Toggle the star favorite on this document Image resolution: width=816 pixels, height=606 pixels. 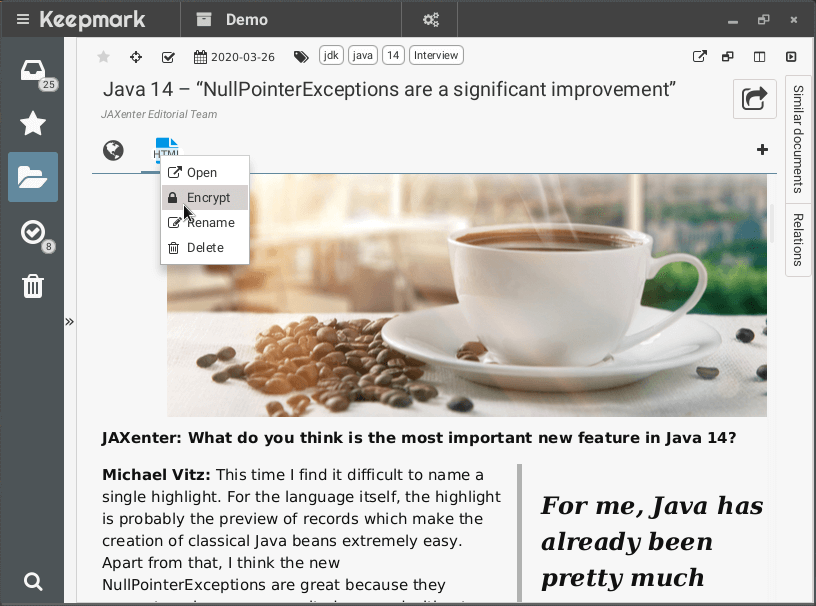103,57
